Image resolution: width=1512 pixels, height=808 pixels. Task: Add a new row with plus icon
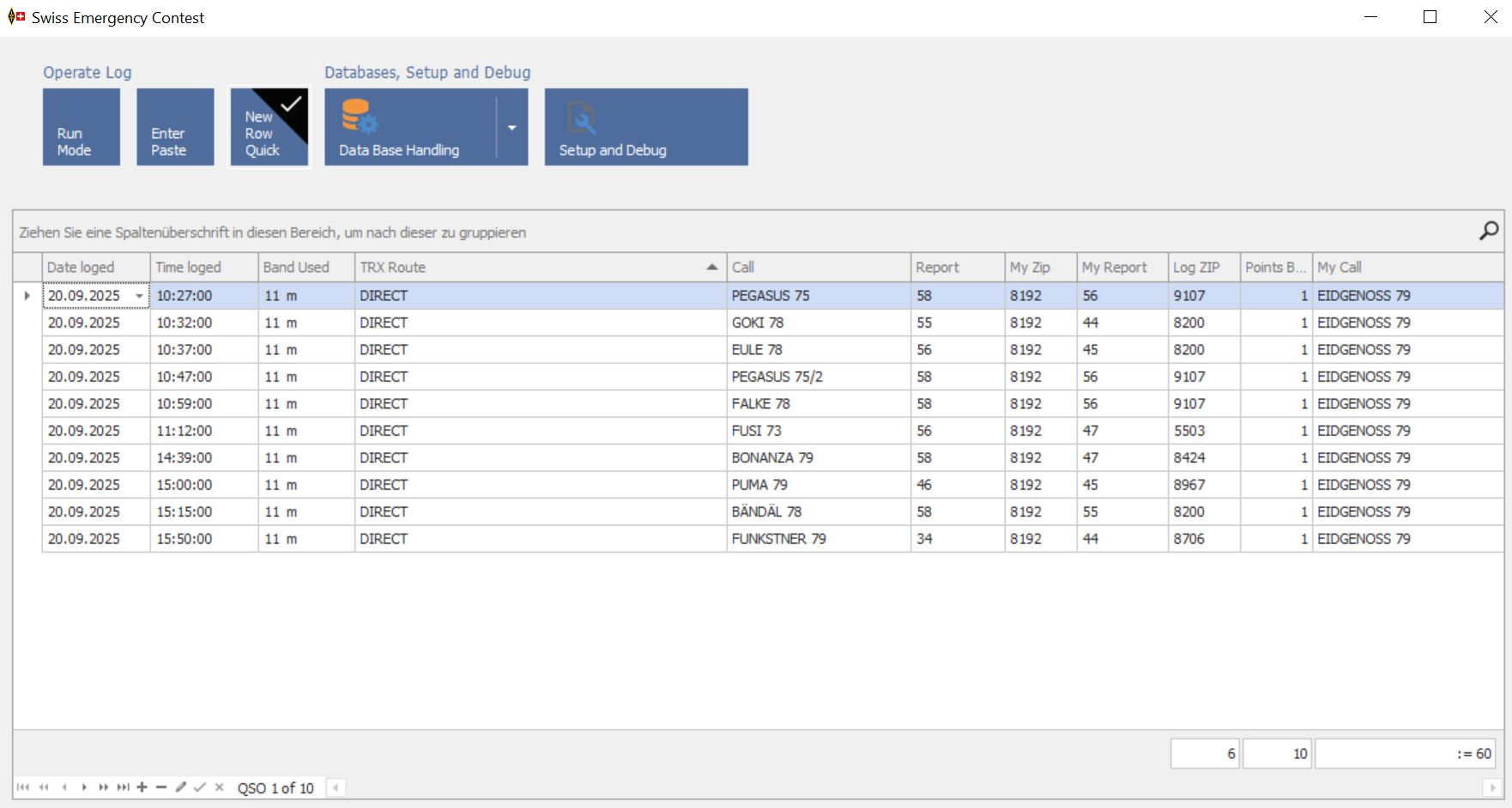(142, 787)
